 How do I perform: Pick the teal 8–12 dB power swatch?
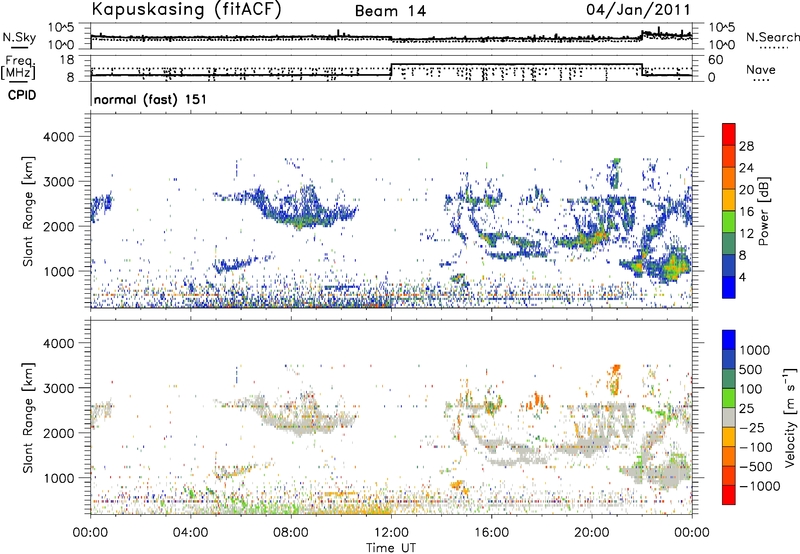point(729,244)
